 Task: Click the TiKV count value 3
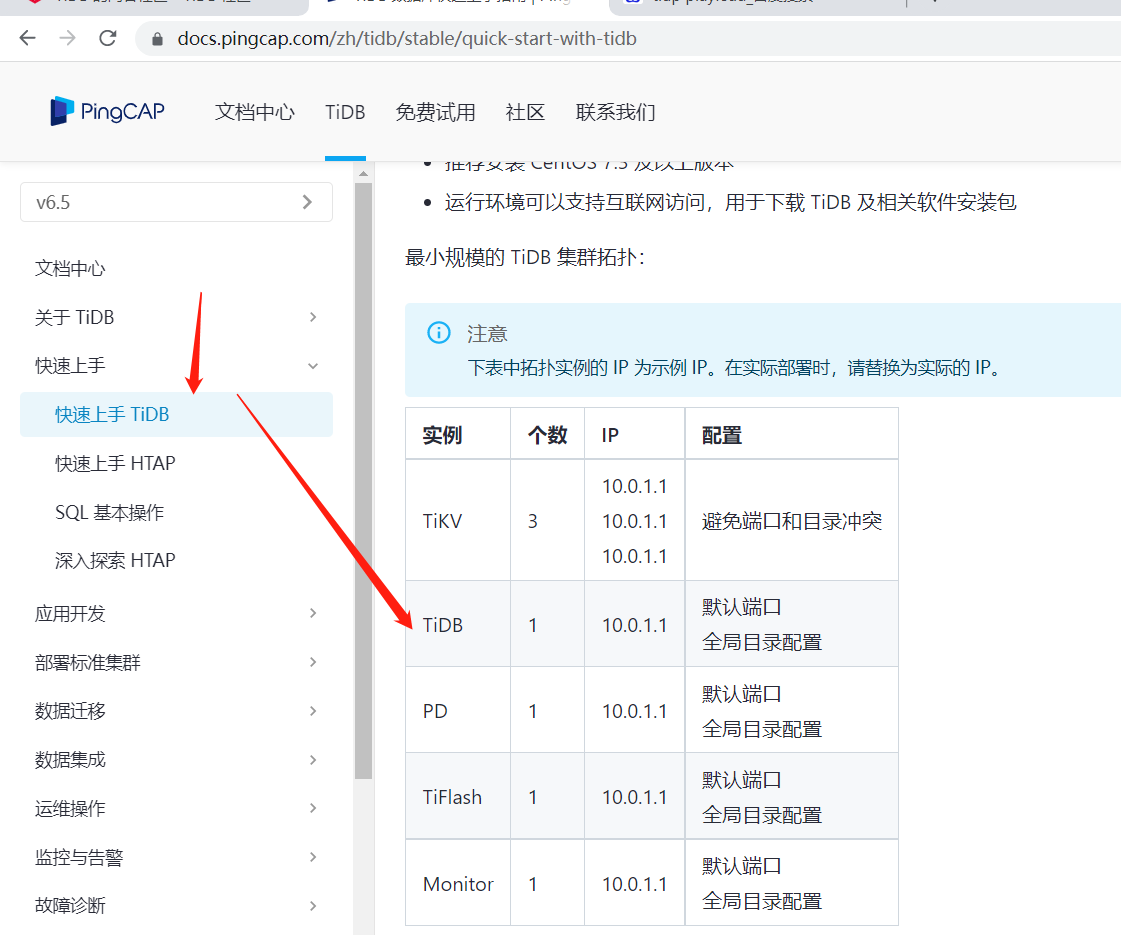coord(533,521)
